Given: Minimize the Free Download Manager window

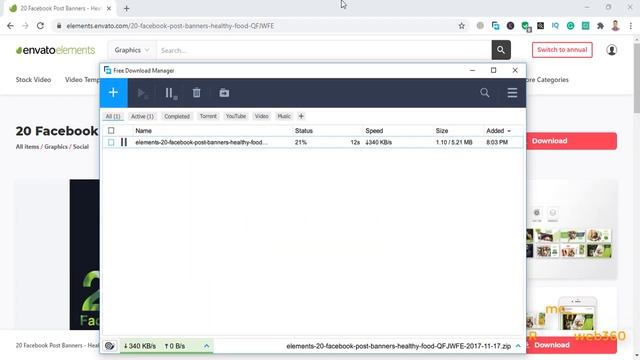Looking at the screenshot, I should [472, 70].
